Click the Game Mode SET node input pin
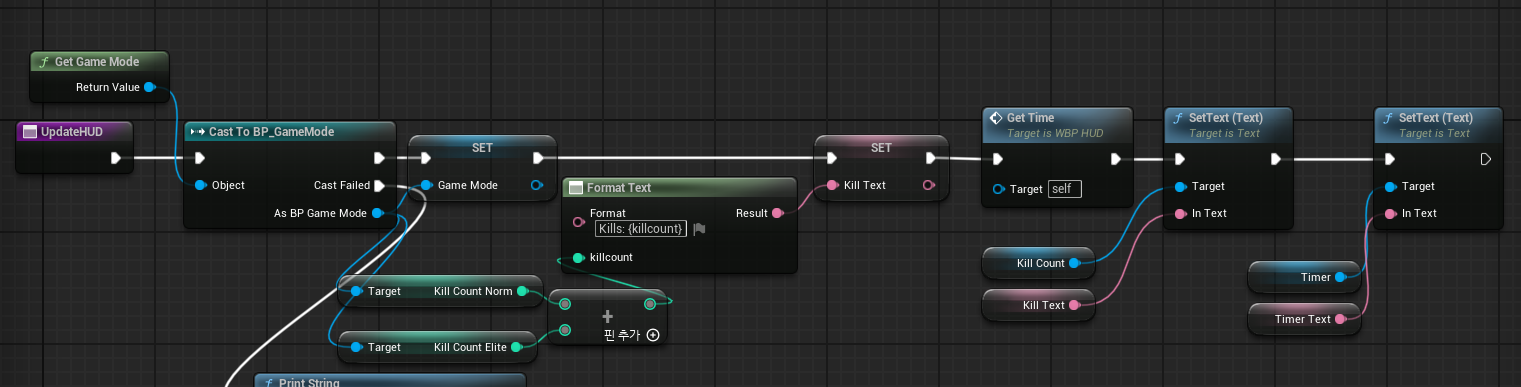This screenshot has width=1521, height=387. pyautogui.click(x=425, y=185)
